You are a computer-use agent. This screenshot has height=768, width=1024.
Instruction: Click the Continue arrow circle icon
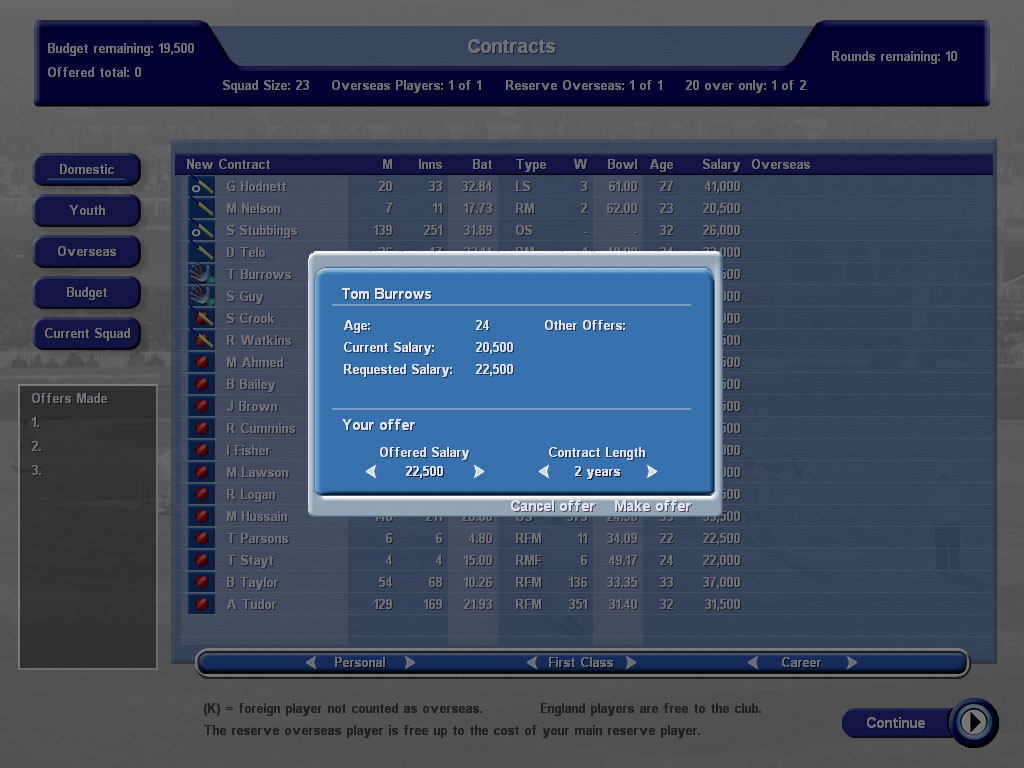tap(974, 722)
